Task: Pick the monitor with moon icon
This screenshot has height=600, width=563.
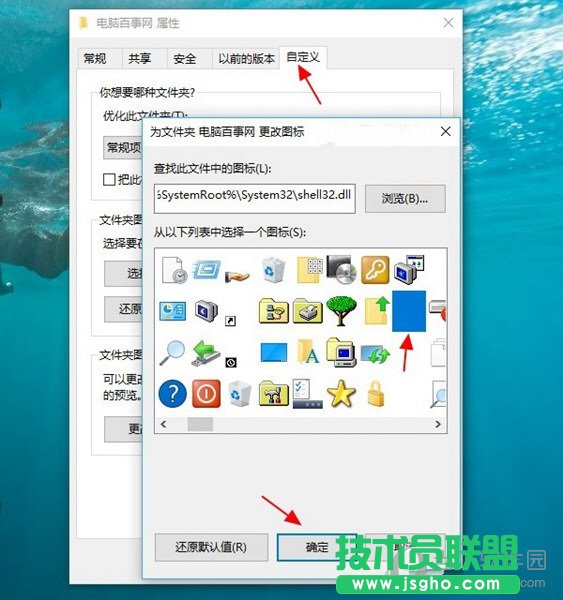Action: pyautogui.click(x=206, y=311)
